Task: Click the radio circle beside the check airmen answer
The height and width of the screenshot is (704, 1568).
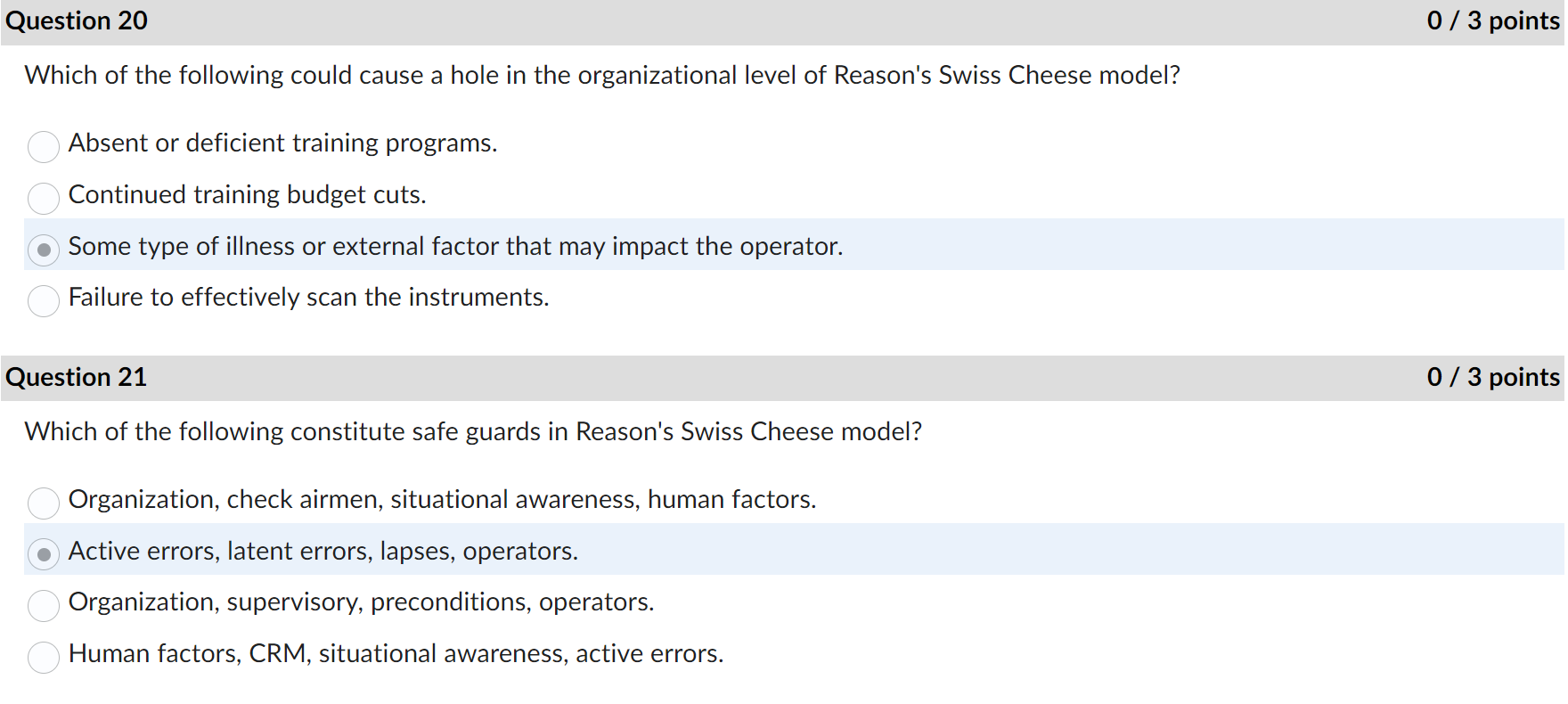Action: coord(43,503)
